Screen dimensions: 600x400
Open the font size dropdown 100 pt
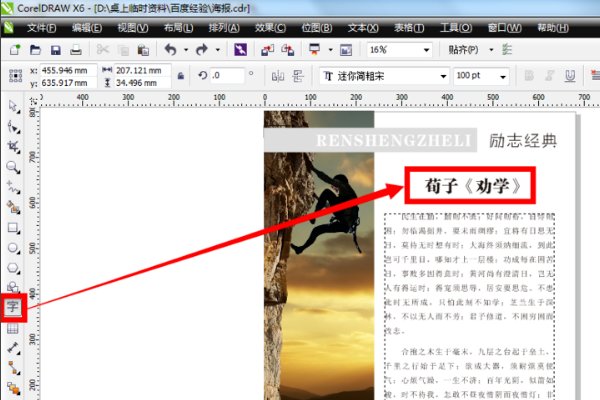503,77
